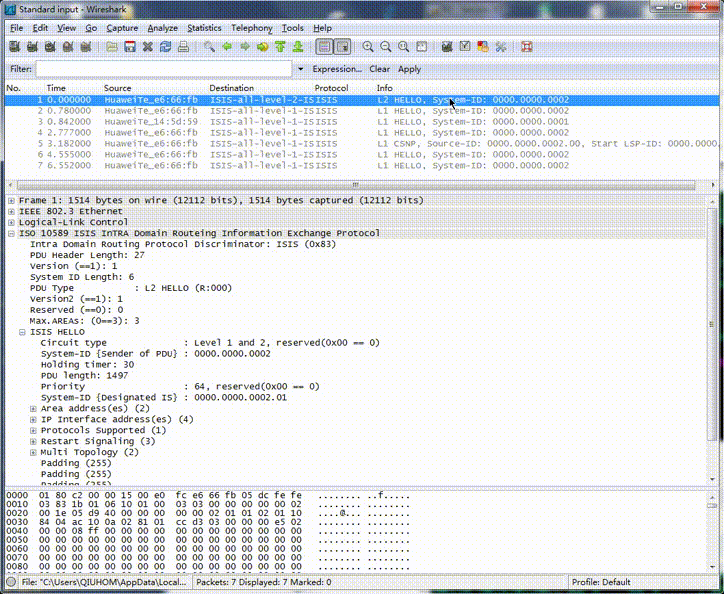Open preferences wrench icon

501,47
